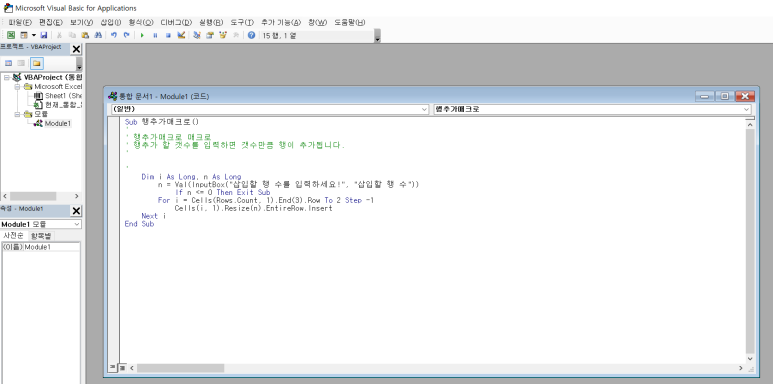This screenshot has width=773, height=384.
Task: Click the Redo arrow icon
Action: tap(127, 35)
